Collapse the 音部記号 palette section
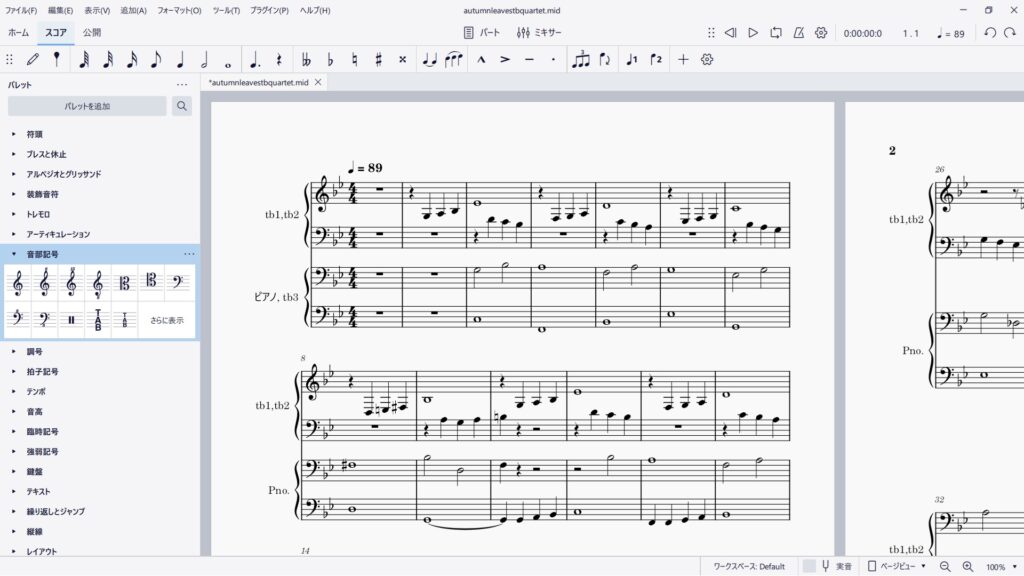1024x576 pixels. (x=14, y=254)
